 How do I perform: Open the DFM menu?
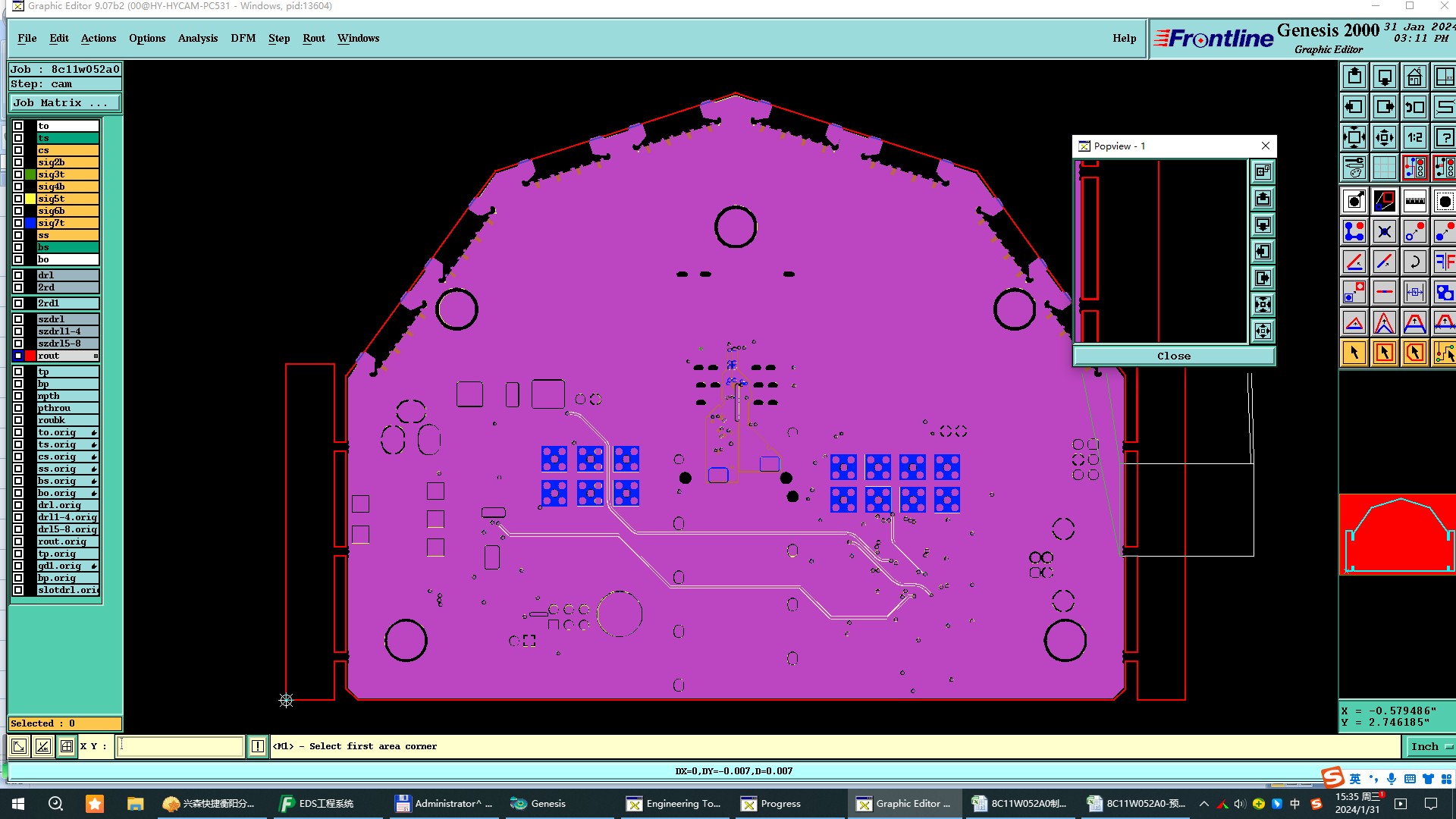pos(243,38)
